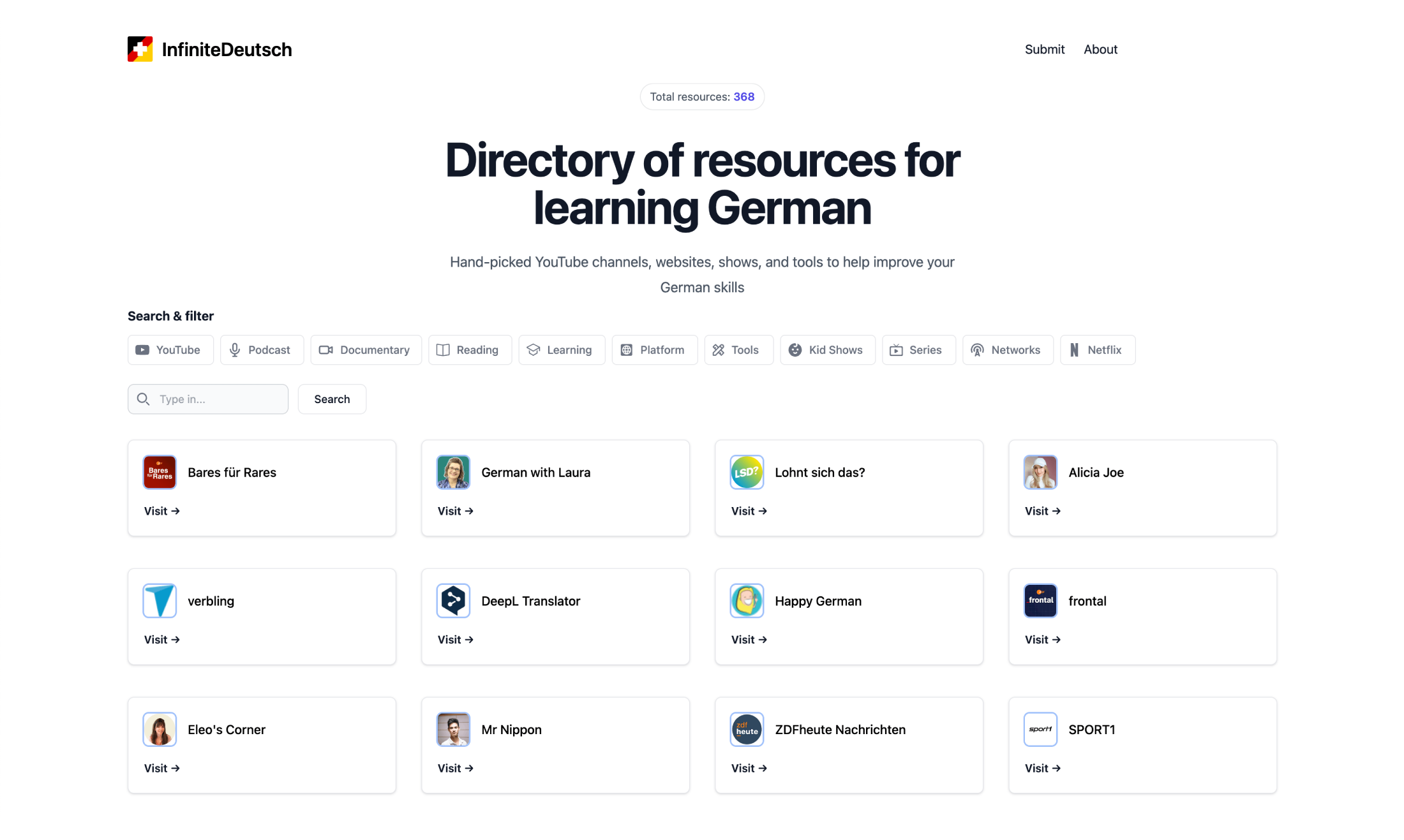Click the German with Laura avatar
The width and height of the screenshot is (1404, 840).
point(453,472)
